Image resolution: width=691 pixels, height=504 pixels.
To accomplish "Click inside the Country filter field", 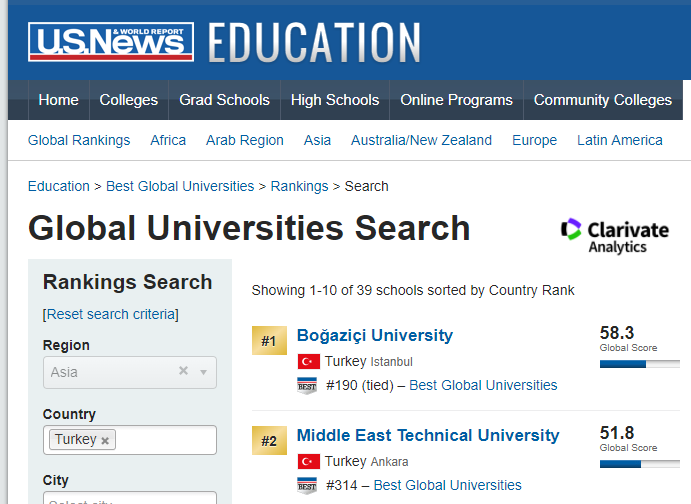I will (x=165, y=440).
